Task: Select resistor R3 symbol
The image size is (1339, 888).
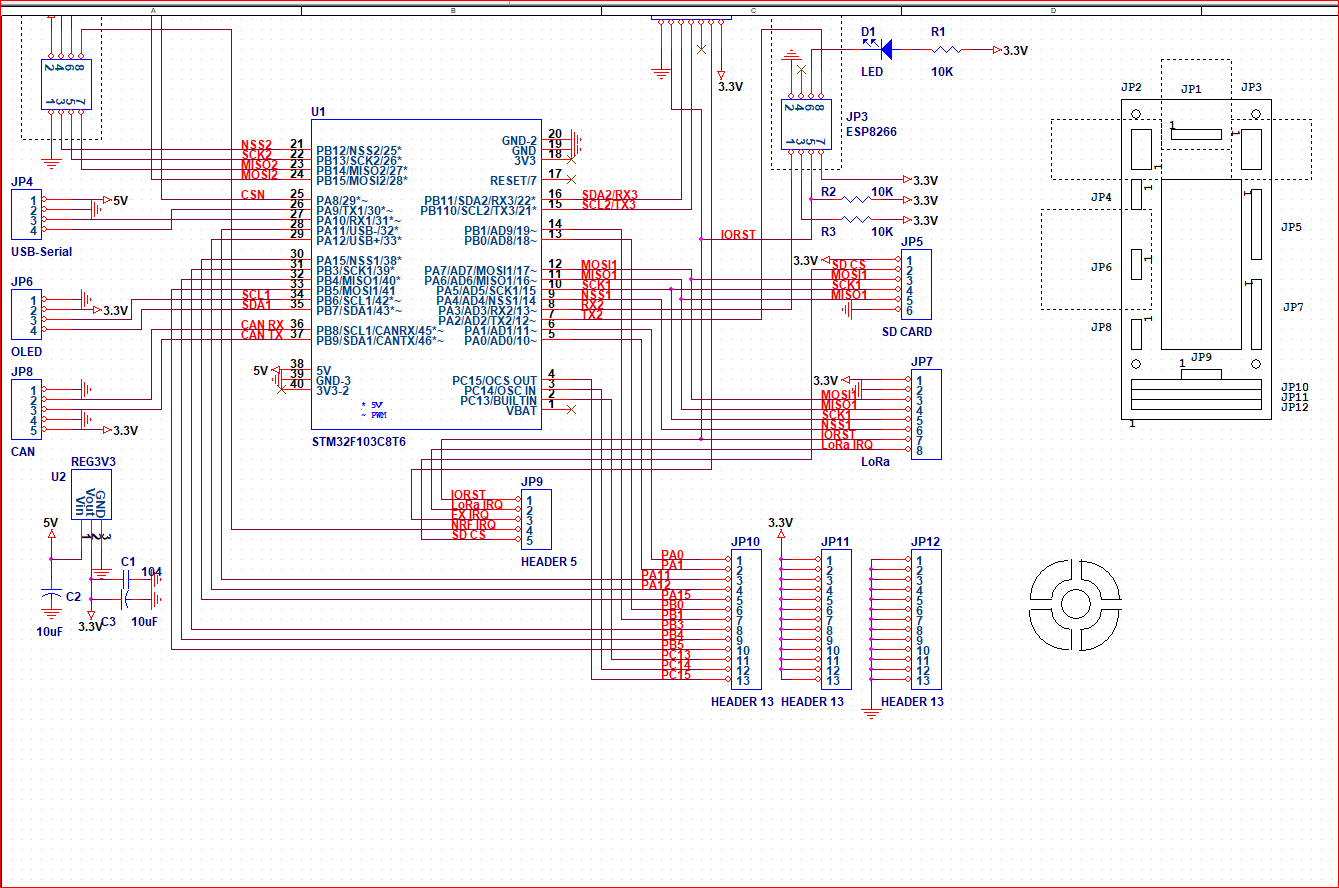Action: (855, 219)
